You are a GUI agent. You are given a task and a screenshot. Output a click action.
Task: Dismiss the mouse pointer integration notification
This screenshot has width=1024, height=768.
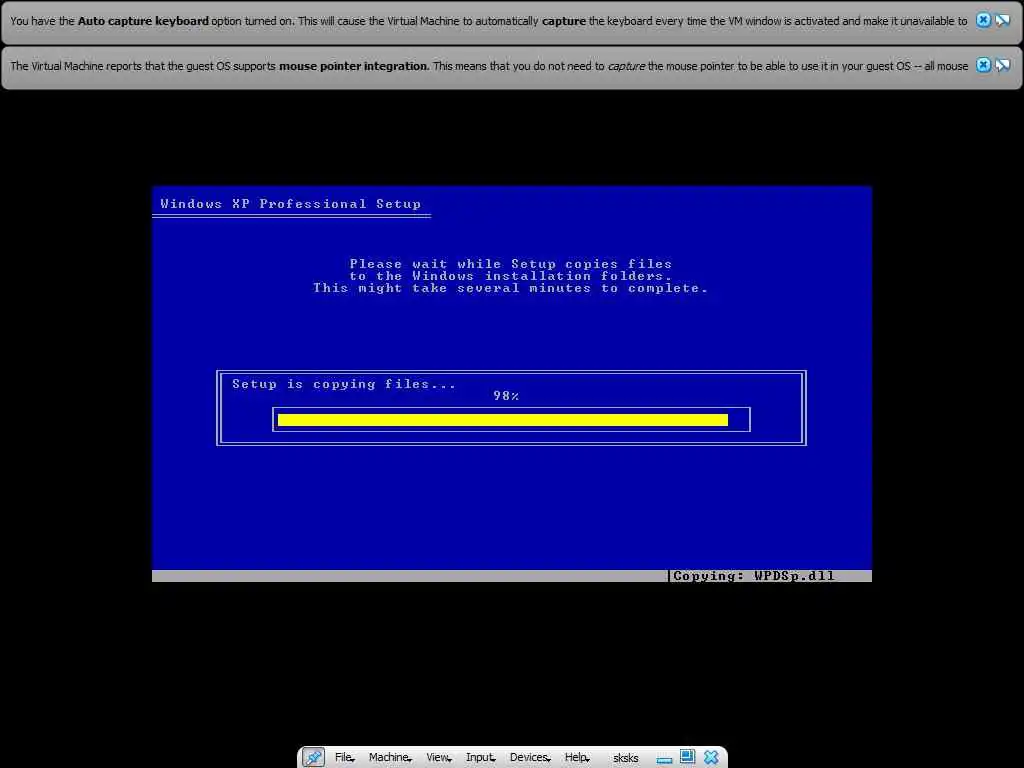[983, 65]
